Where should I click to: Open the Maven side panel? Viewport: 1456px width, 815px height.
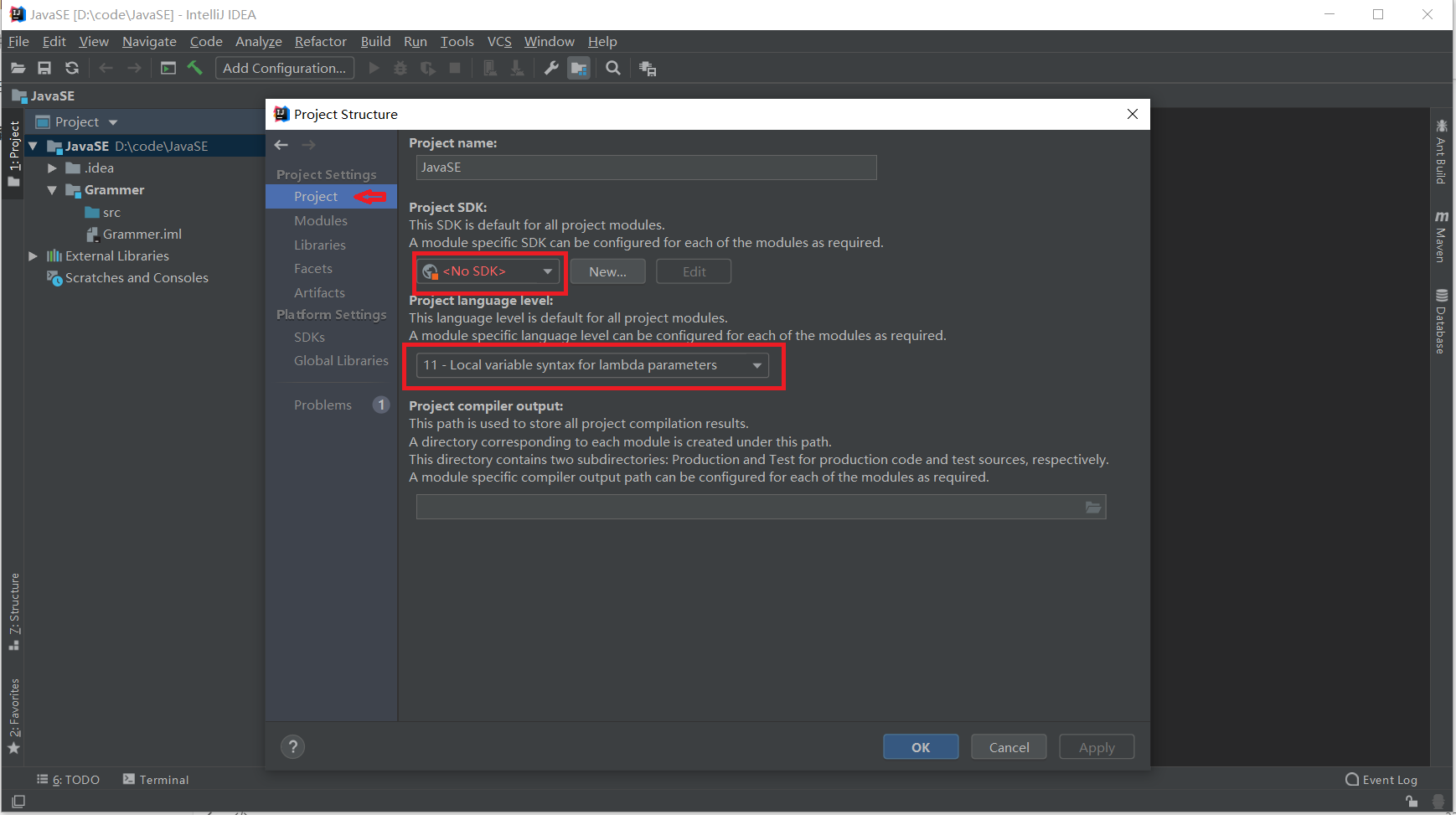(x=1441, y=236)
